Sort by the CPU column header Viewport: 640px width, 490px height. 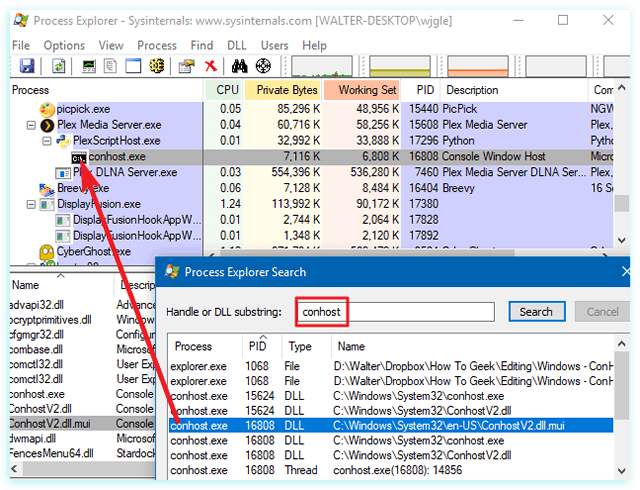(223, 90)
